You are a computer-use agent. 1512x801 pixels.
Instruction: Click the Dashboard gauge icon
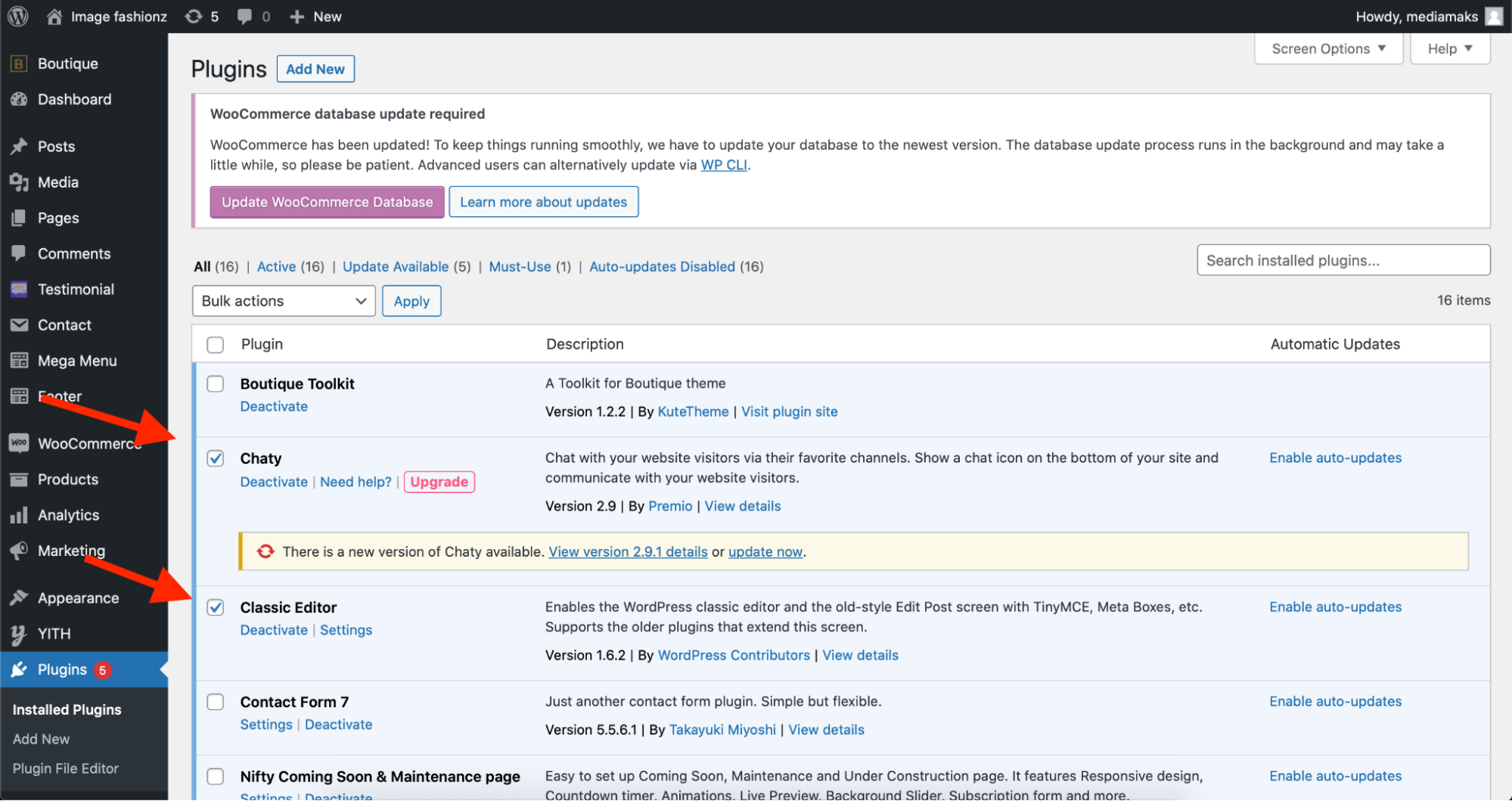(x=19, y=99)
